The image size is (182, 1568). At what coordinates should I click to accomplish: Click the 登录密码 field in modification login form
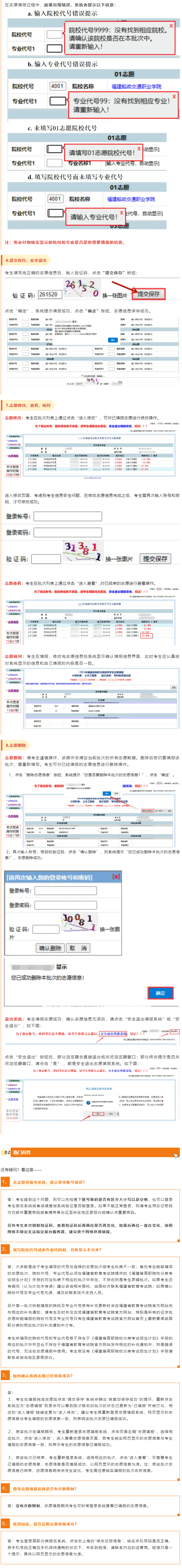(67, 532)
